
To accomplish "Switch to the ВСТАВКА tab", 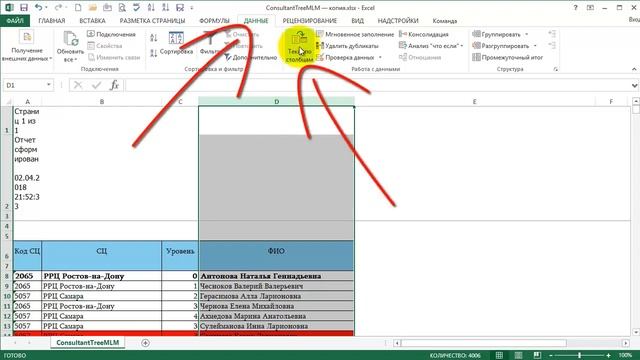I will (92, 20).
